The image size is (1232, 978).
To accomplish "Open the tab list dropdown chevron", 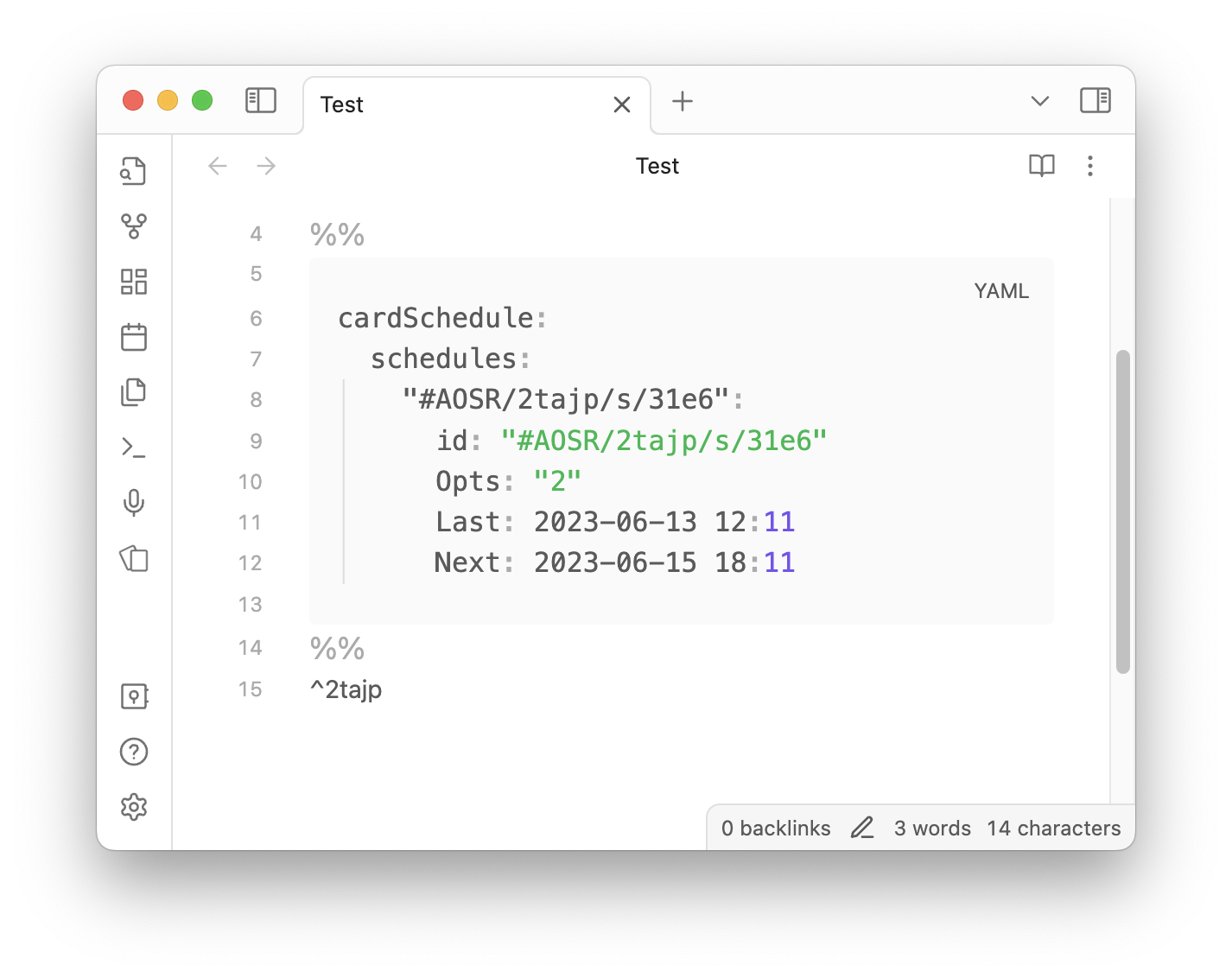I will (x=1039, y=102).
